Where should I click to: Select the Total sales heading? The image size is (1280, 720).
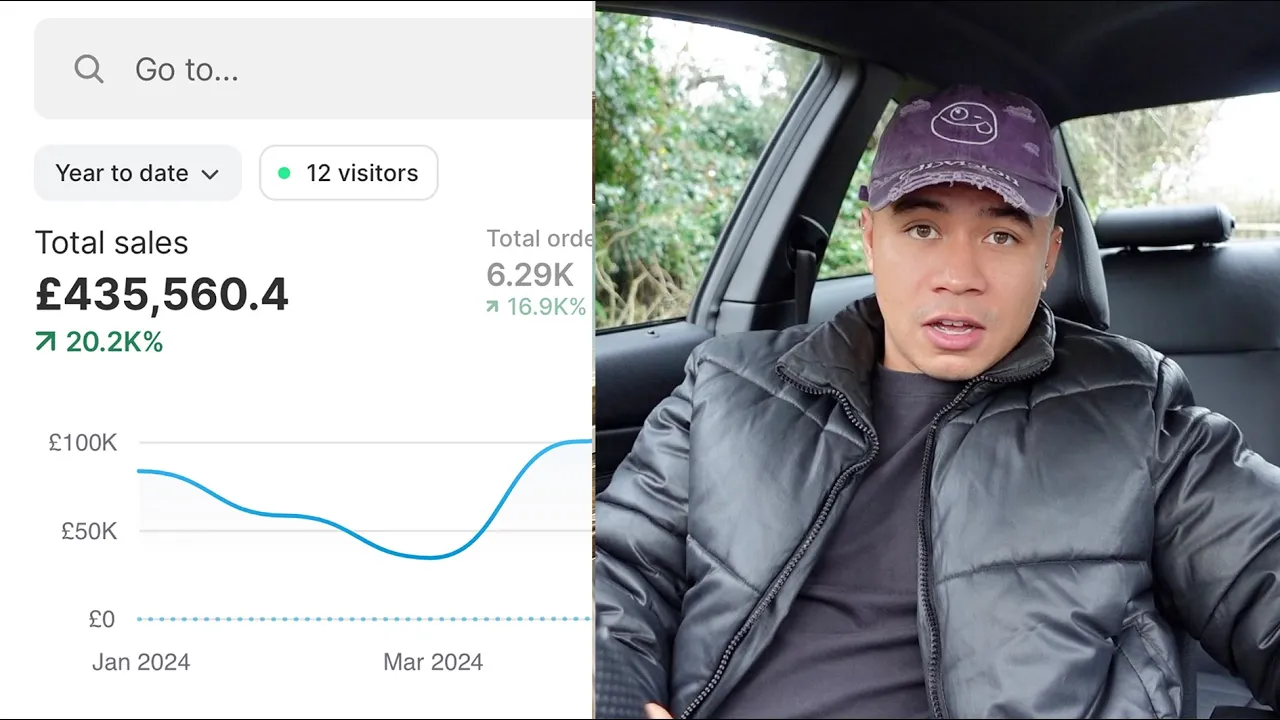[x=111, y=243]
